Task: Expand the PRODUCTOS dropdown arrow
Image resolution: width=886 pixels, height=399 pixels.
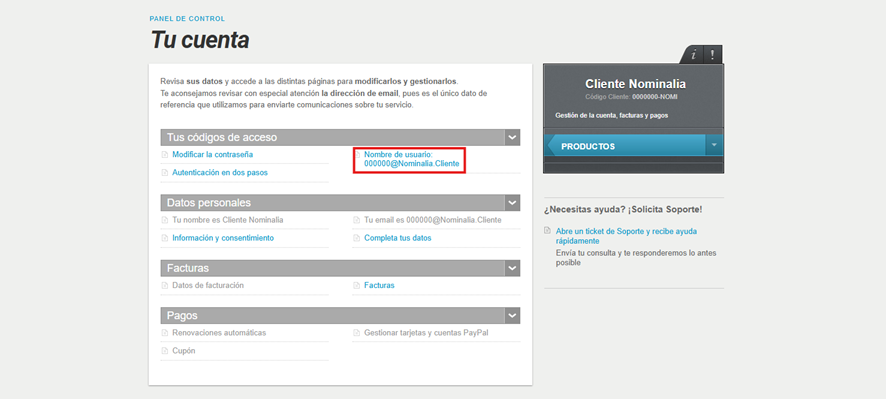Action: pos(714,145)
